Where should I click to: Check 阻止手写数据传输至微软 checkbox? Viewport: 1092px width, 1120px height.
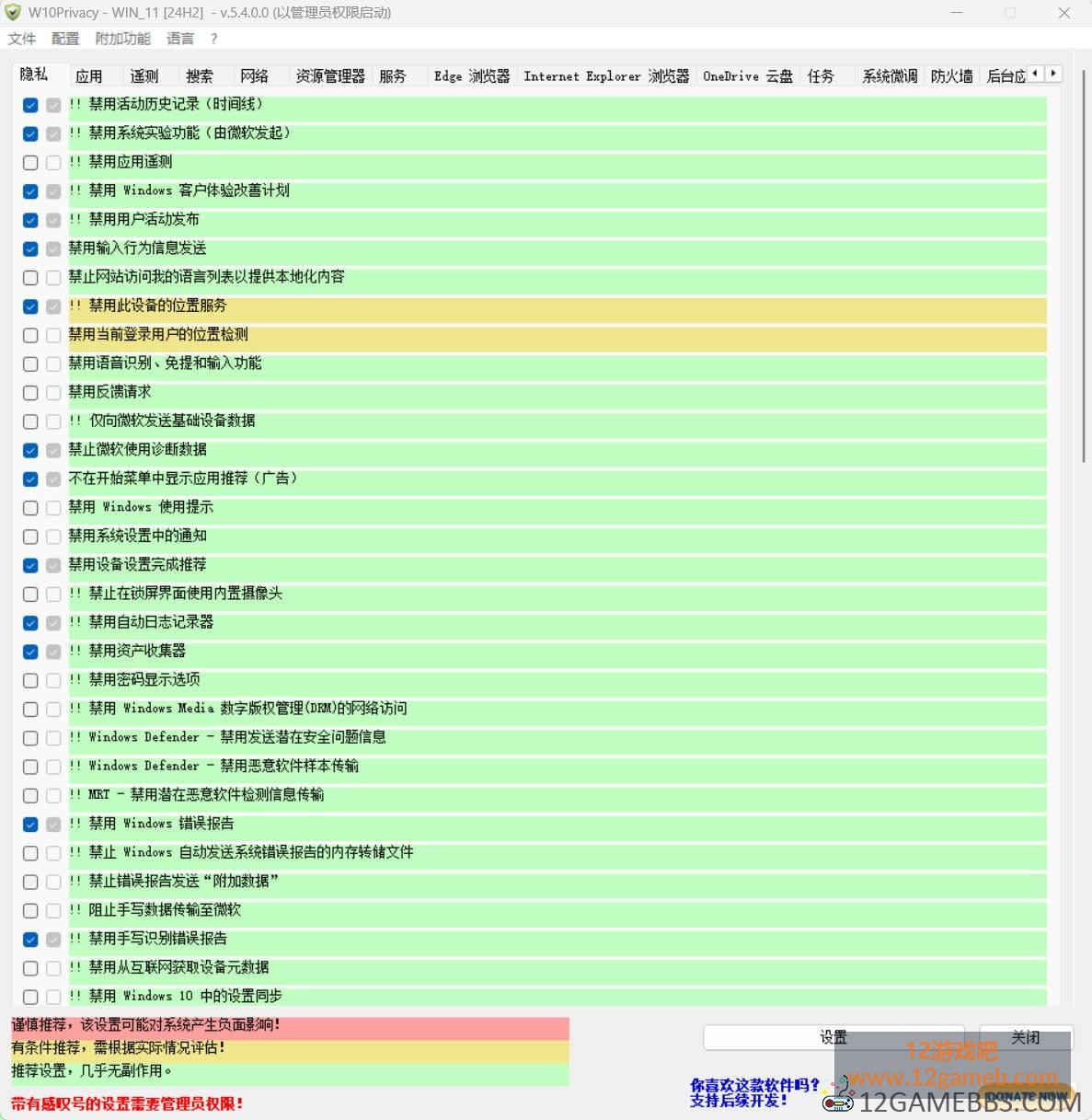point(30,911)
